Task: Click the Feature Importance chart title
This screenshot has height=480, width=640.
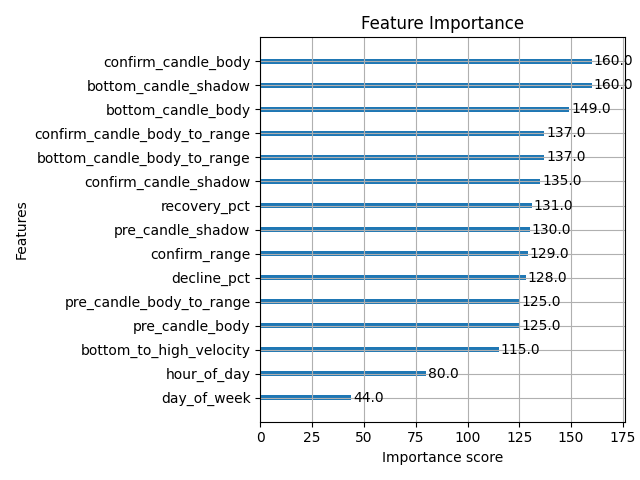Action: 442,23
